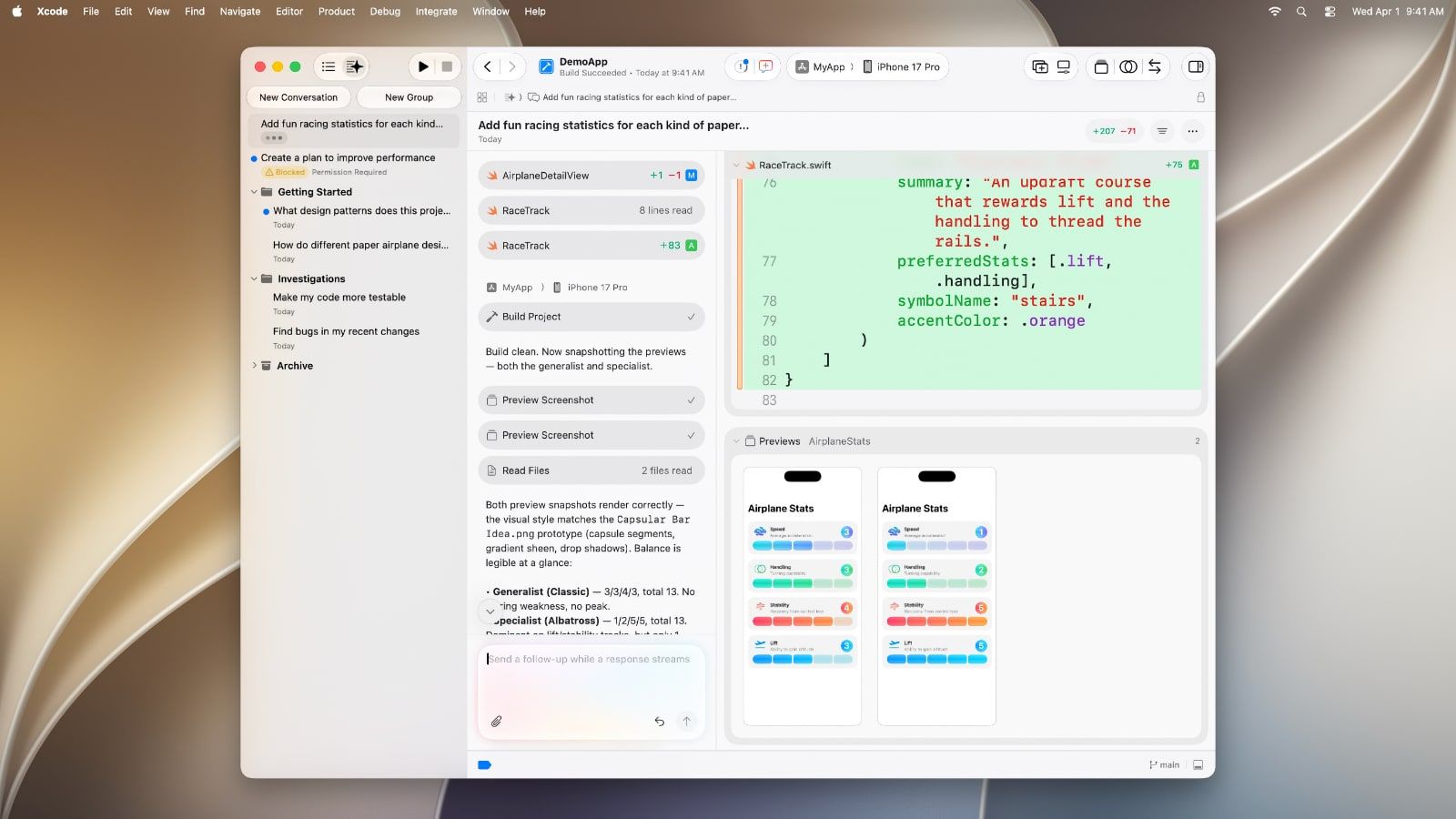
Task: Collapse the RaceTrack.swift diff section
Action: click(737, 166)
